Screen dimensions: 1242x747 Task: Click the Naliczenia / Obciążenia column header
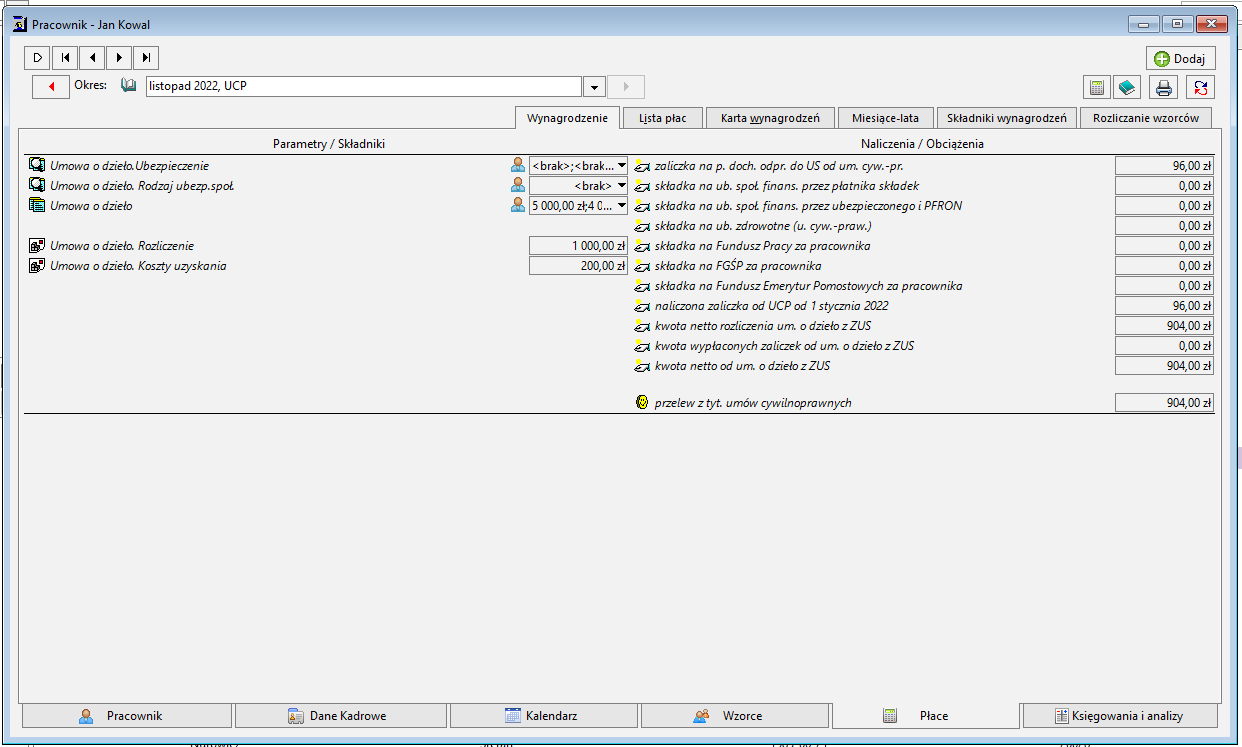pyautogui.click(x=922, y=144)
